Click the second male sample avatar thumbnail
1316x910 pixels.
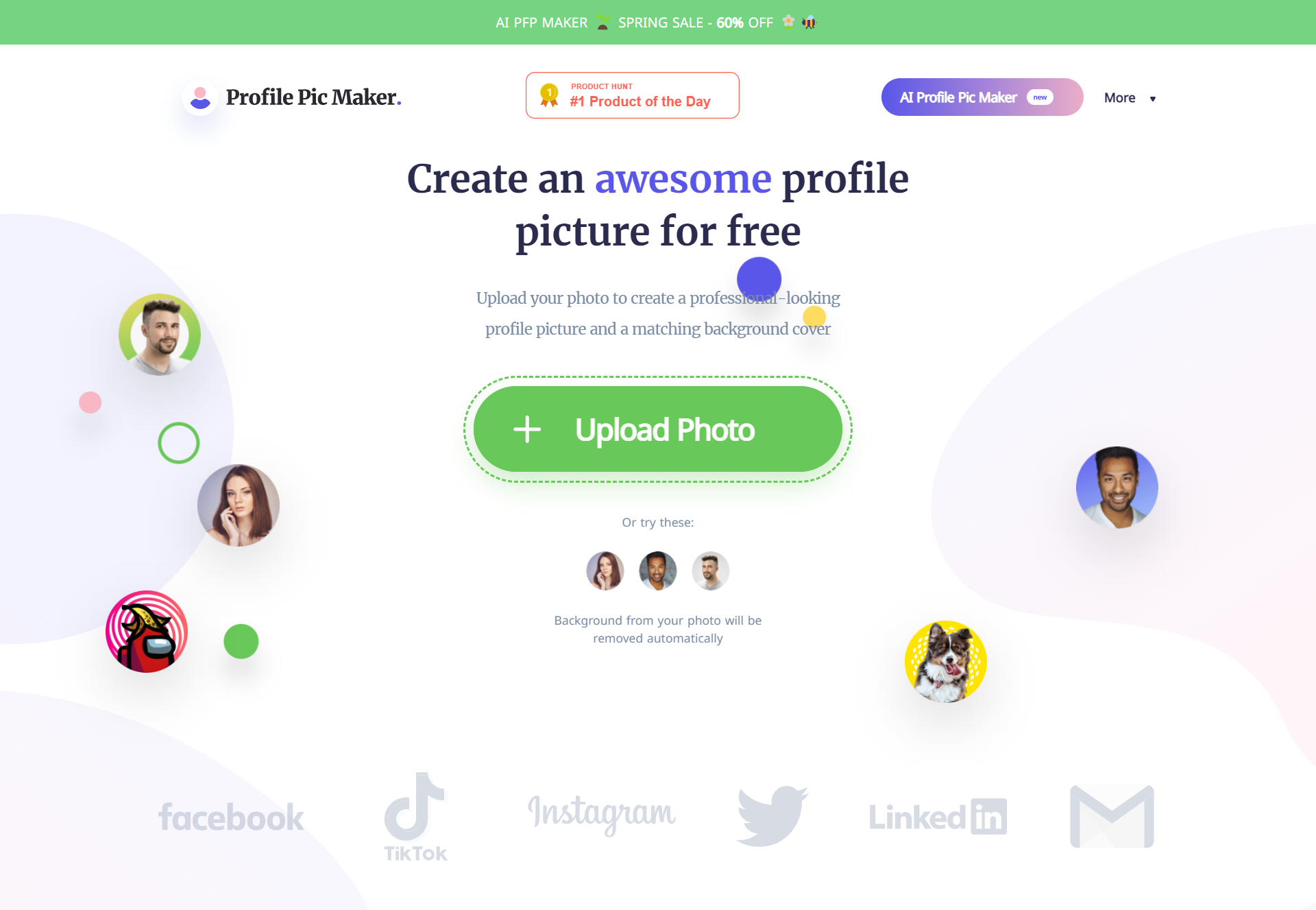[711, 570]
